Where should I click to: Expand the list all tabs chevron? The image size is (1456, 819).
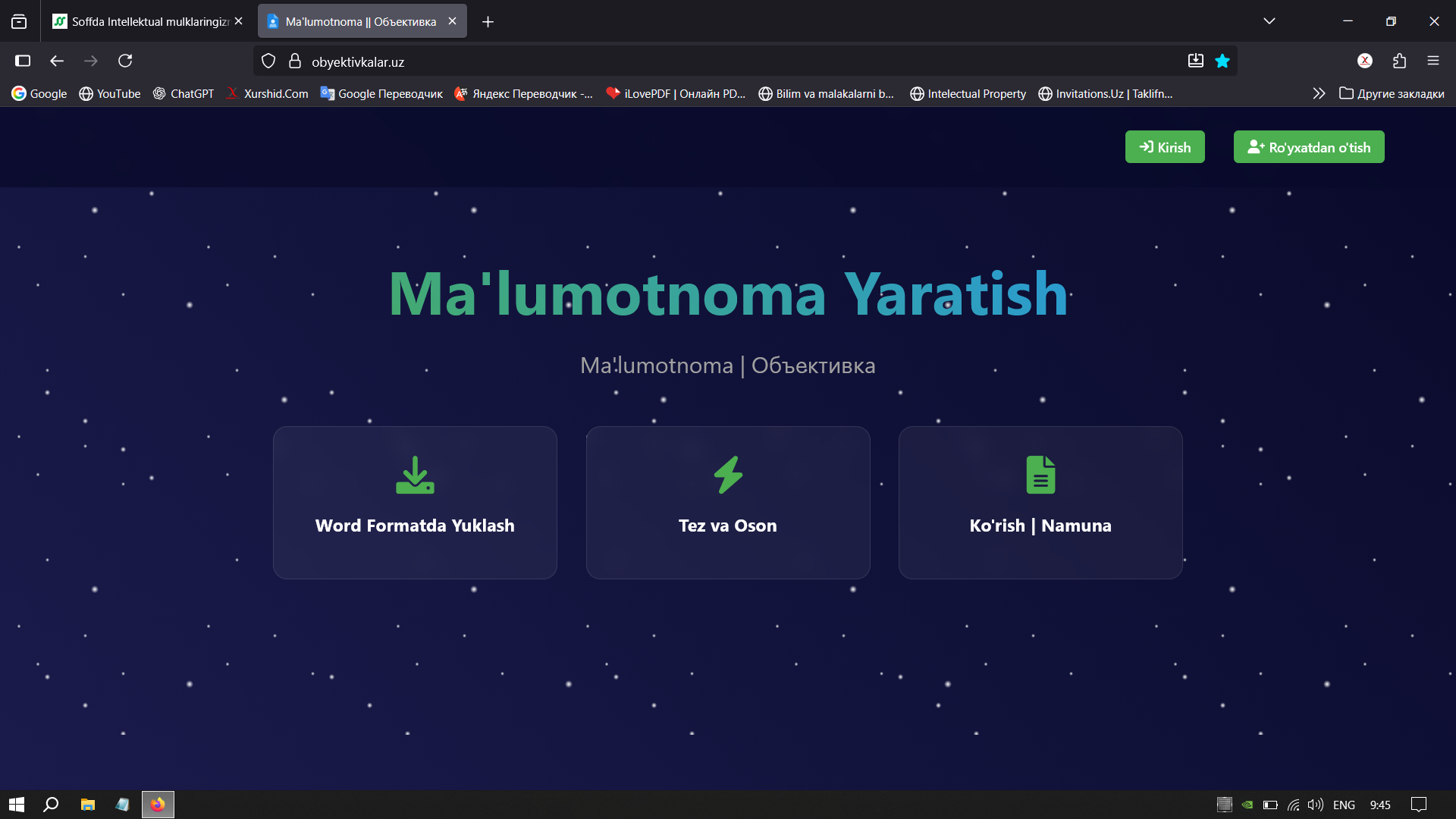[x=1269, y=21]
